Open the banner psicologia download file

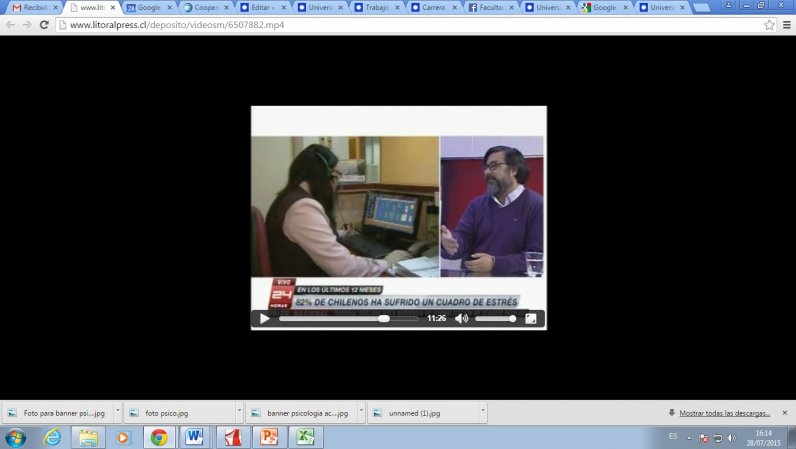pos(300,412)
